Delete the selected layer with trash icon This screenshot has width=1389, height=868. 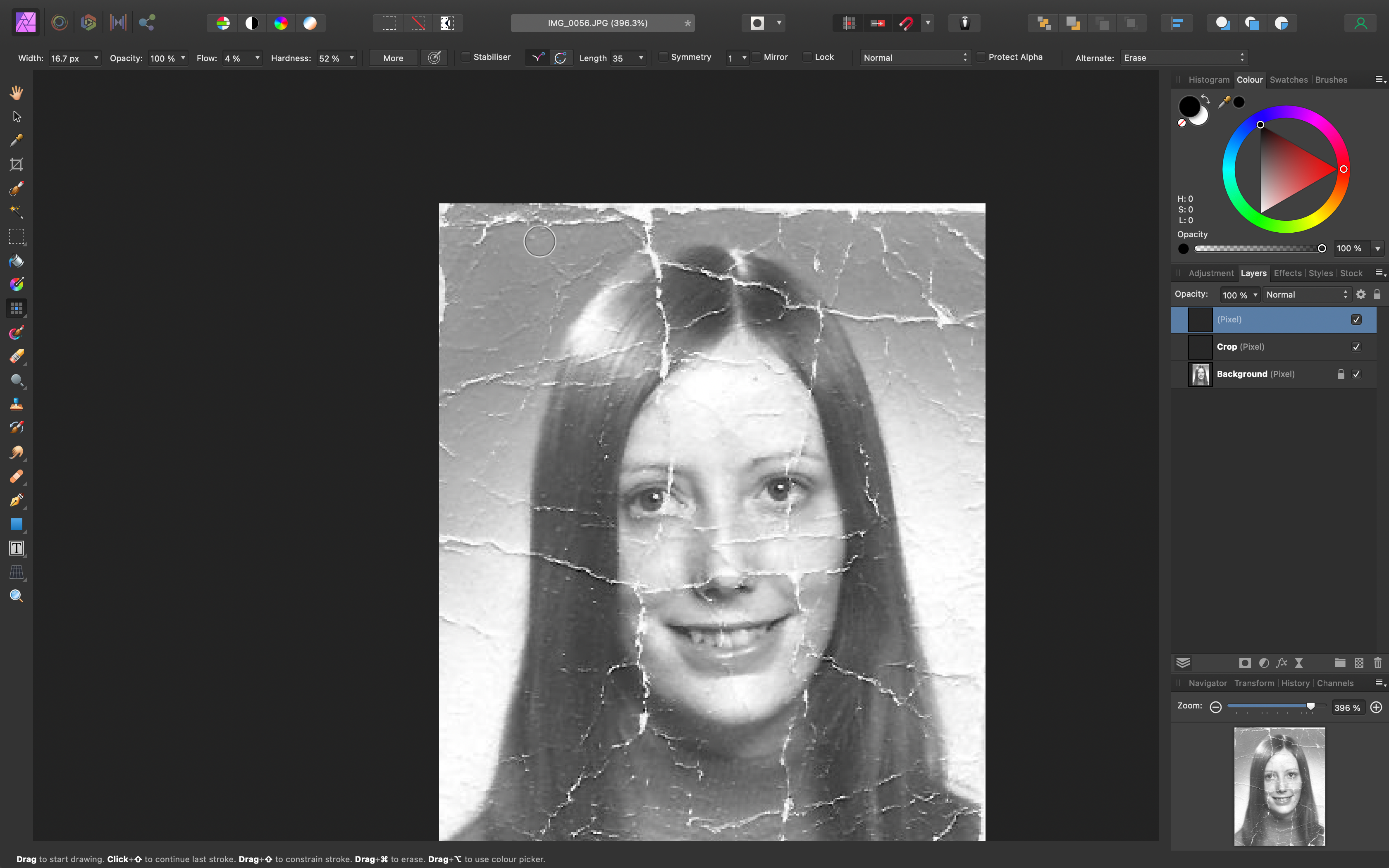tap(1377, 663)
